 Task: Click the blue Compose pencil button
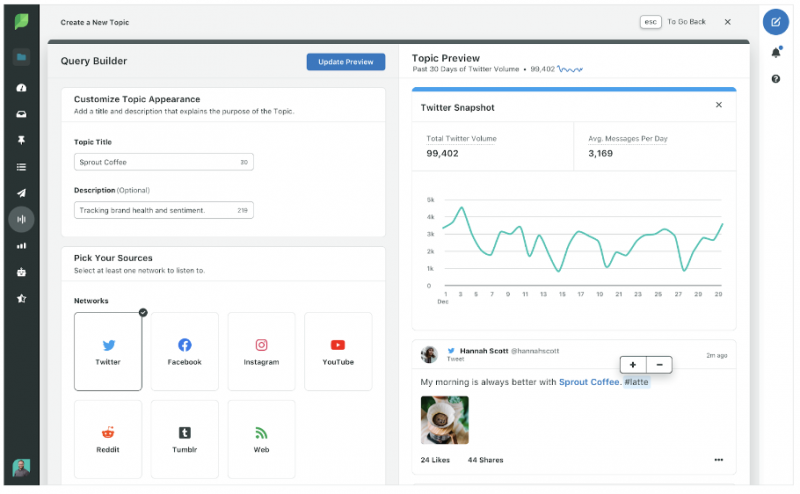click(x=776, y=22)
